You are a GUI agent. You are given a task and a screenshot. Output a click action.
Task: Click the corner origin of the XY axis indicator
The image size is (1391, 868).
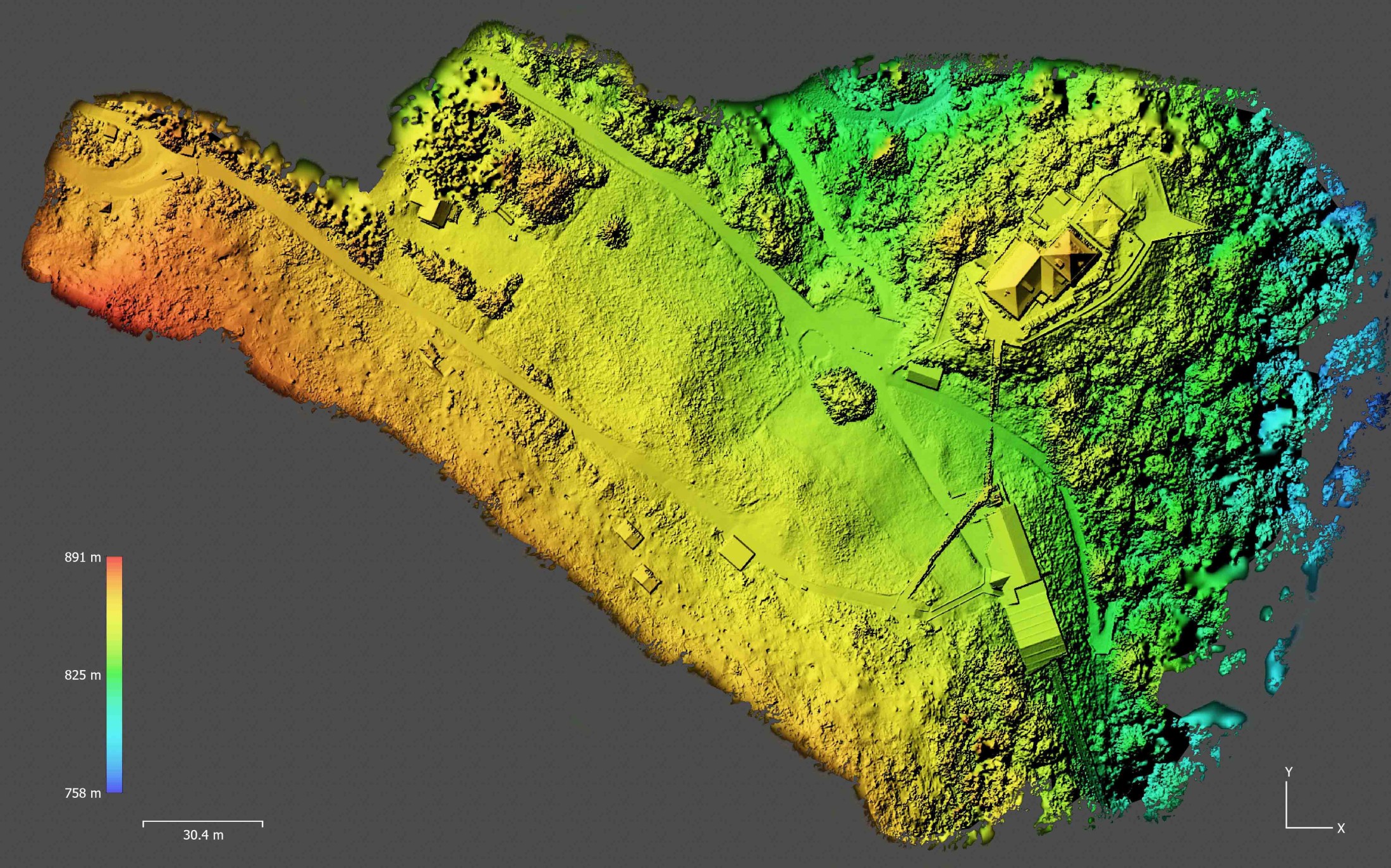click(1287, 826)
